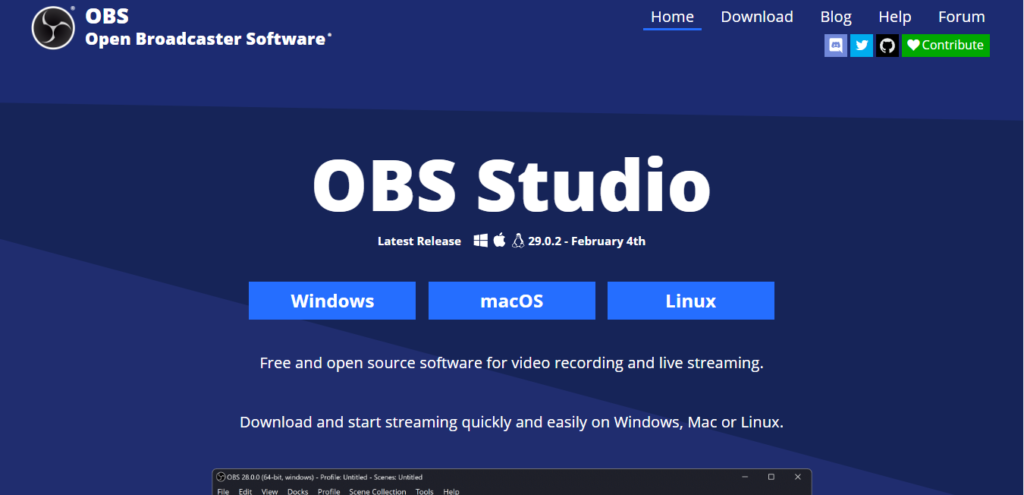1024x495 pixels.
Task: Click the Contribute heart button
Action: 946,45
